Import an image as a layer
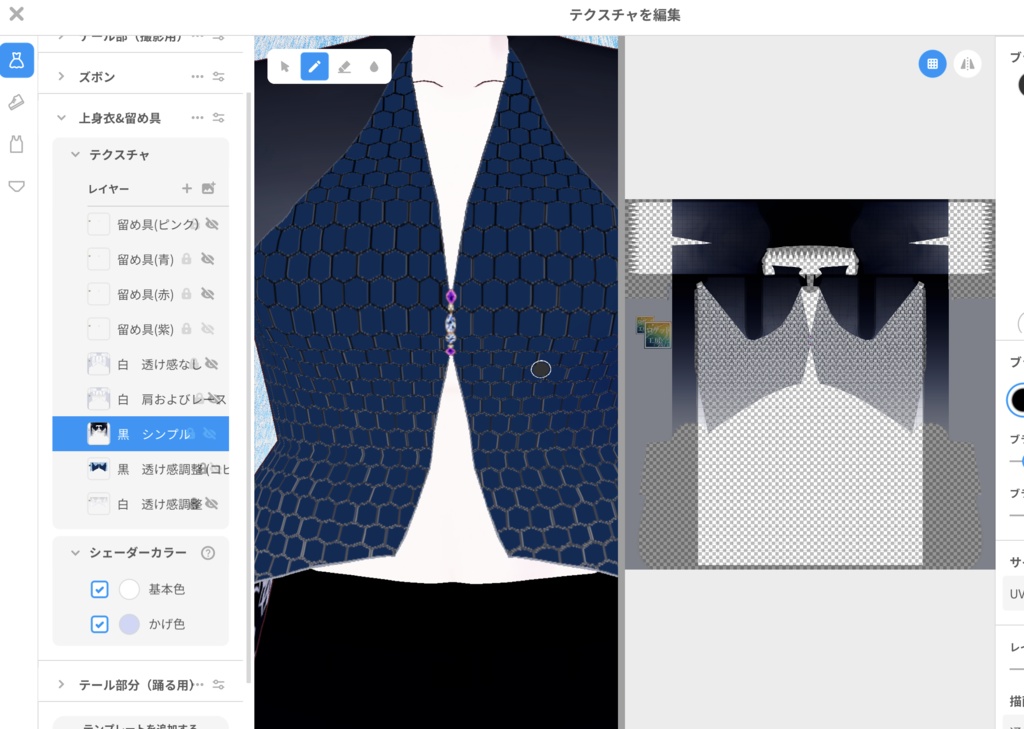The image size is (1024, 729). [x=208, y=188]
